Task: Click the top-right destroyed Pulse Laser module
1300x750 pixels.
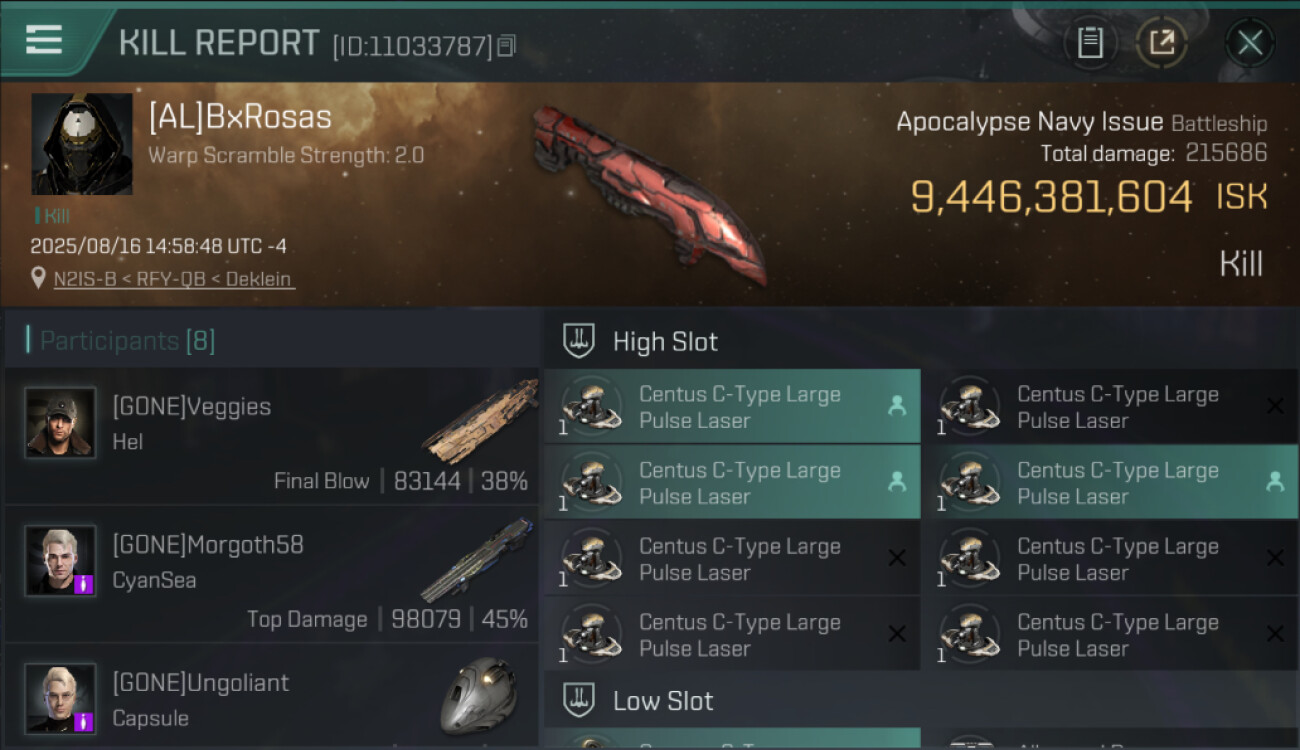Action: click(1109, 407)
